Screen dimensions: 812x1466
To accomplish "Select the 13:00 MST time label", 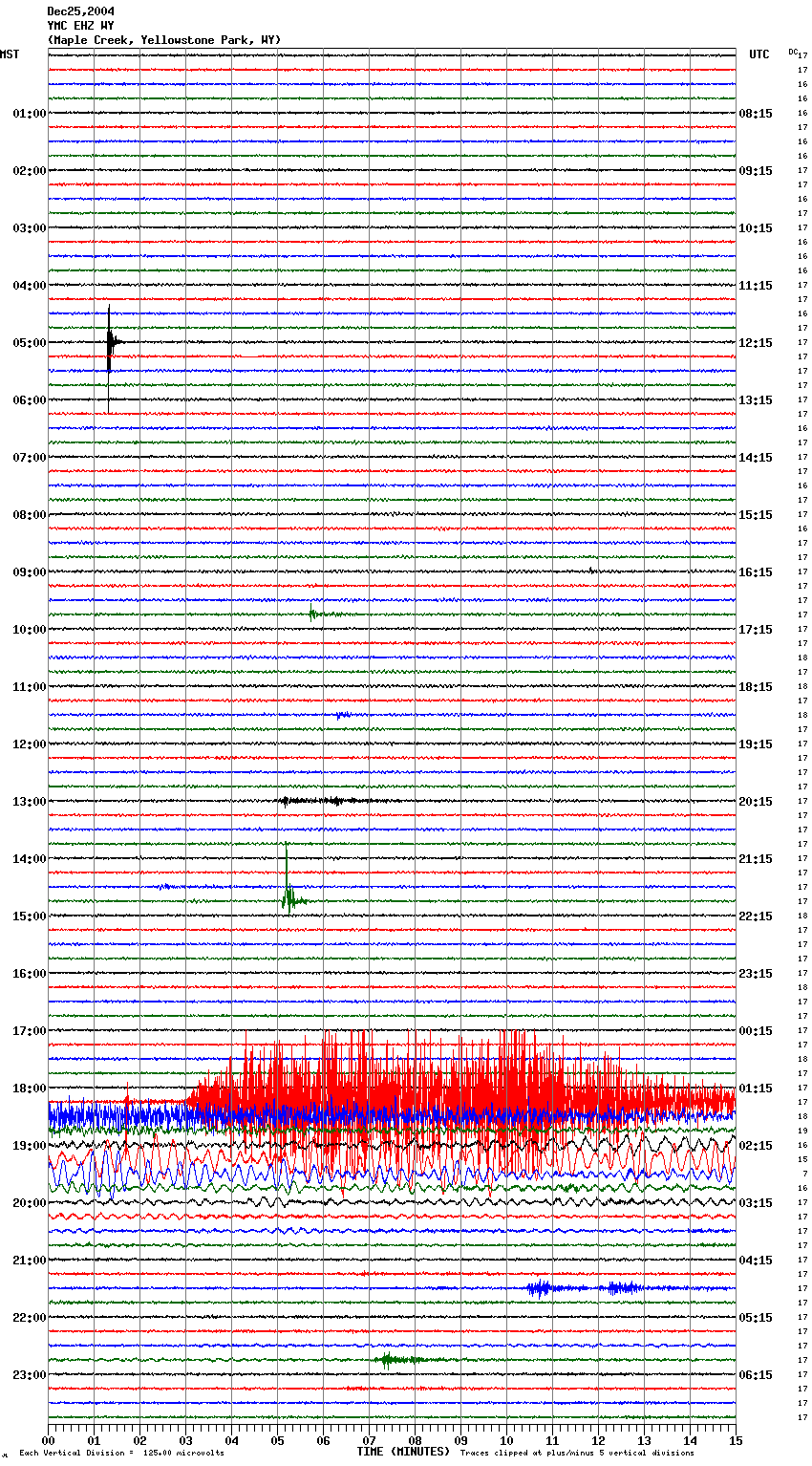I will [x=30, y=802].
